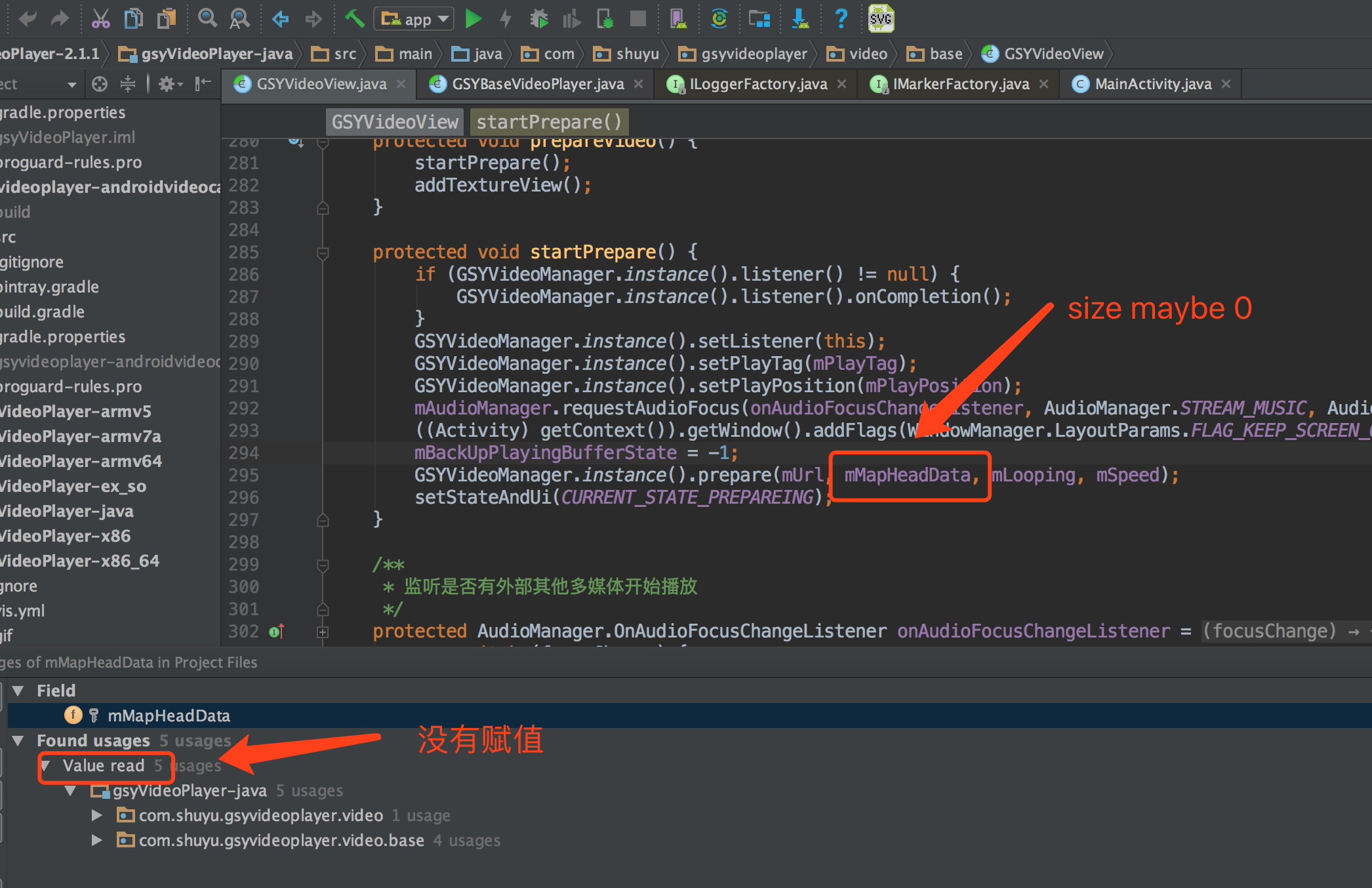Click the GSYVideoView class breadcrumb at the right
The image size is (1372, 888).
click(x=1043, y=54)
